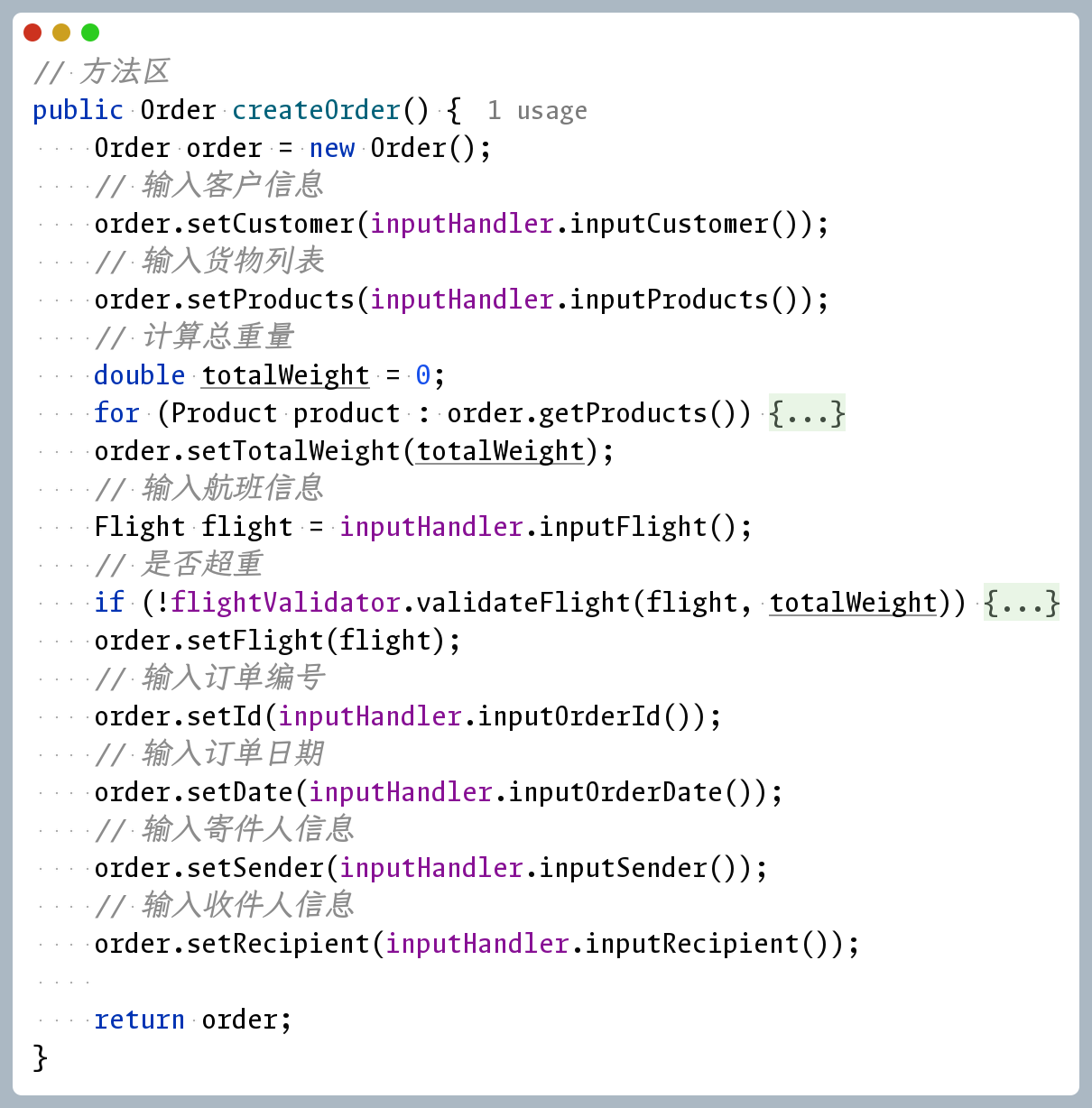Click the setCustomer method call
The image size is (1092, 1108).
[271, 224]
